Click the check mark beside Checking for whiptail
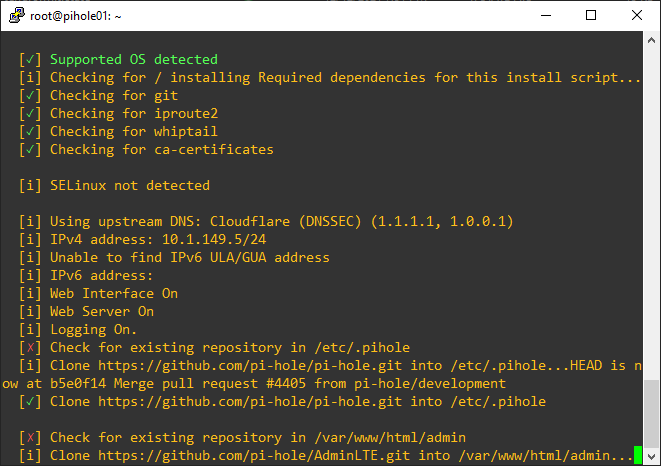This screenshot has height=466, width=661. tap(30, 132)
